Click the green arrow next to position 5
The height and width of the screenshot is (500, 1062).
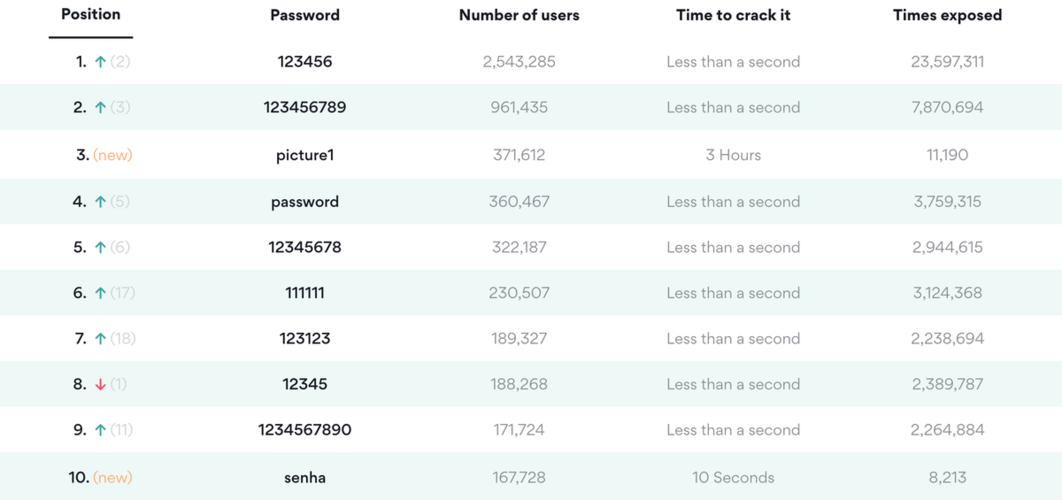[100, 248]
